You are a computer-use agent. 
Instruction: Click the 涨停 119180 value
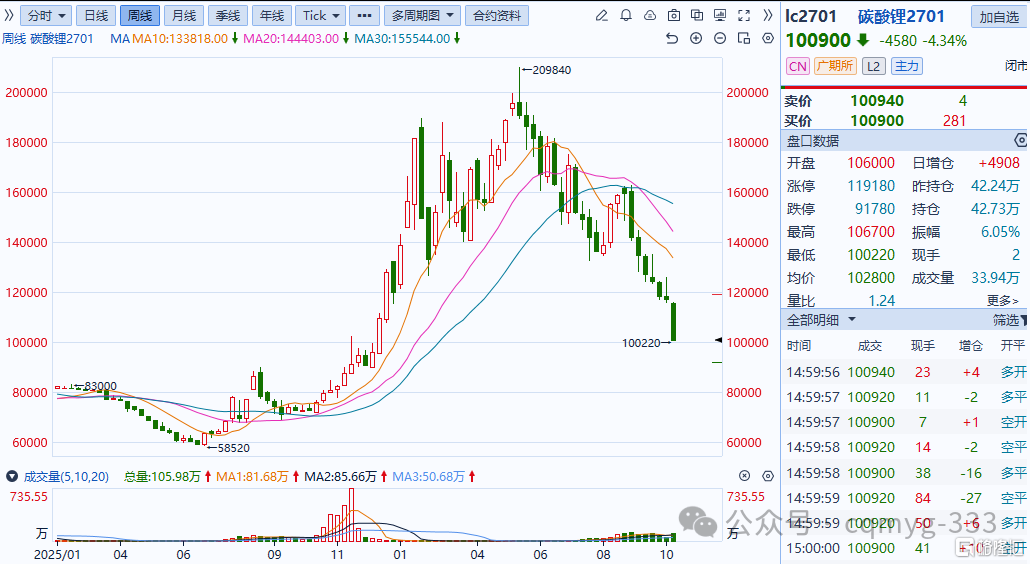(871, 186)
